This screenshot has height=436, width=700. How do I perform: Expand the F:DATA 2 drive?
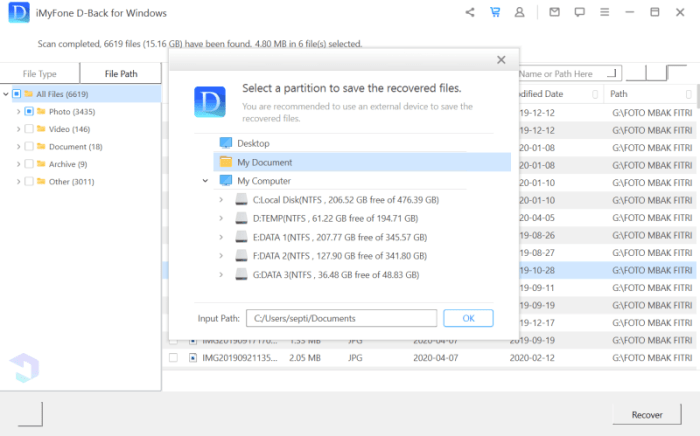click(221, 256)
